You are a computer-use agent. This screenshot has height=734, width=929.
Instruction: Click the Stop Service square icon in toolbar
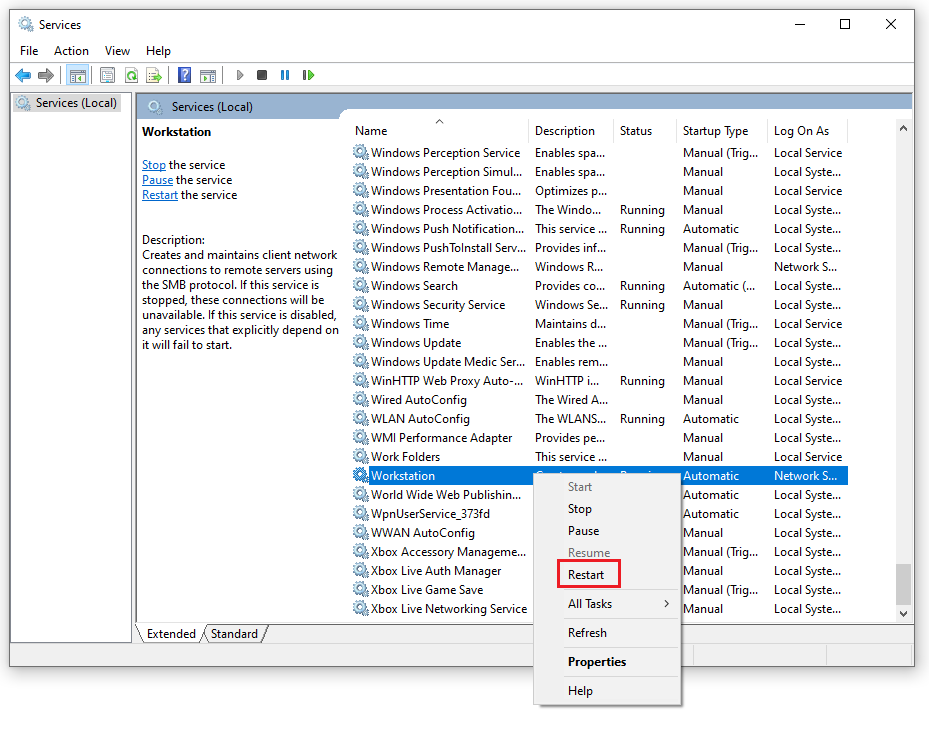coord(262,75)
